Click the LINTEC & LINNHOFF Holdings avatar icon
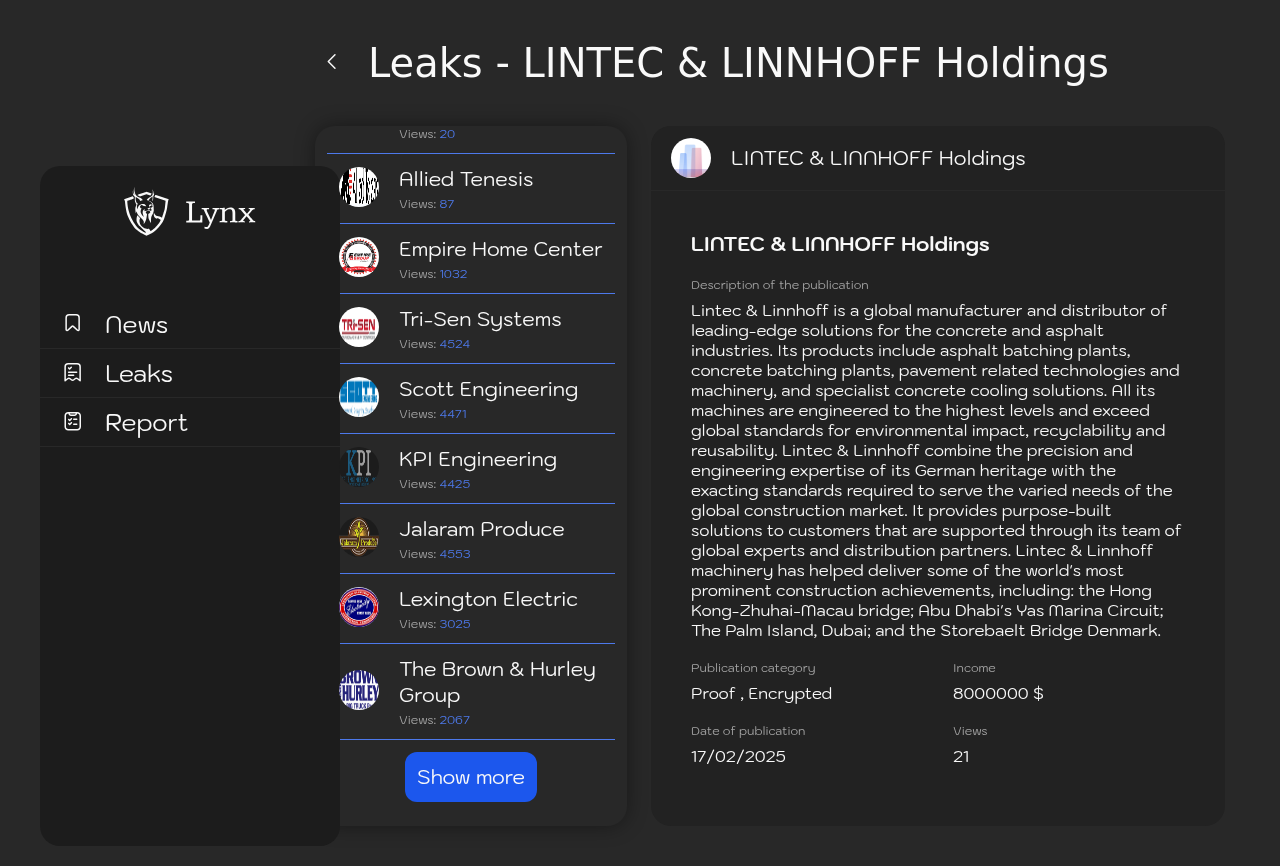 (x=691, y=158)
